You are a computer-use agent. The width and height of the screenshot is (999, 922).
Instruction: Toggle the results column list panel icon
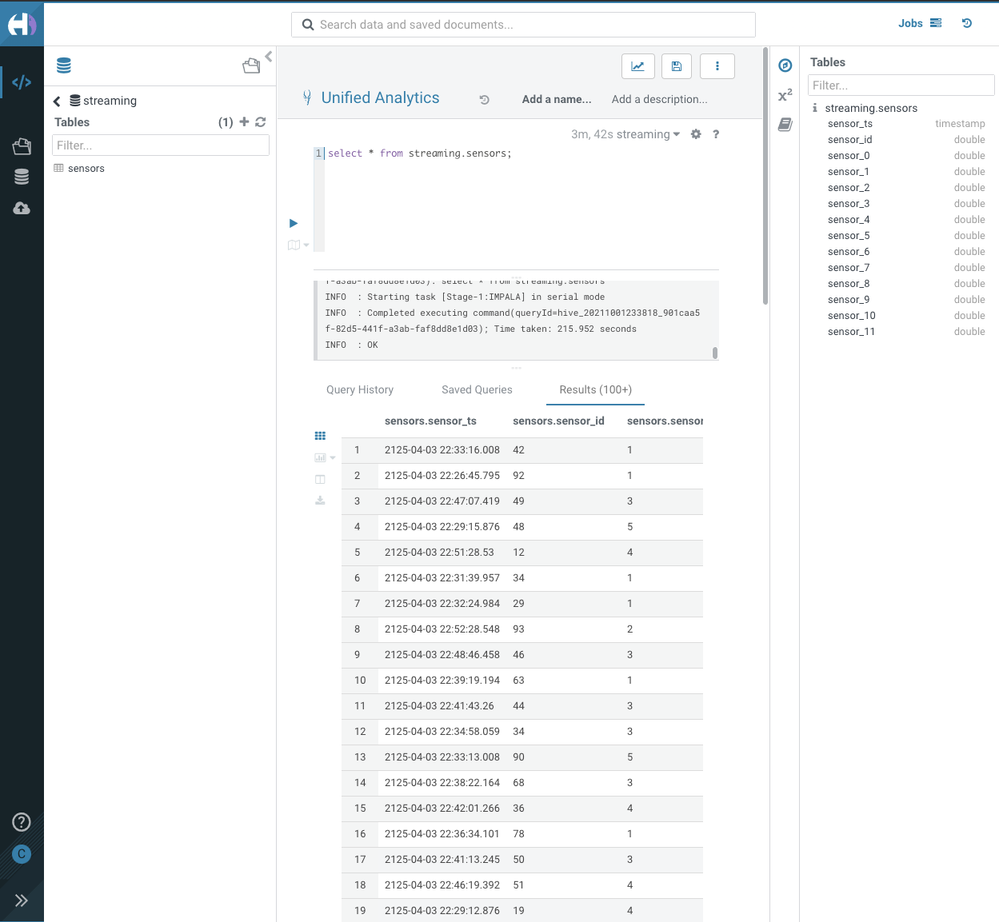[x=320, y=479]
